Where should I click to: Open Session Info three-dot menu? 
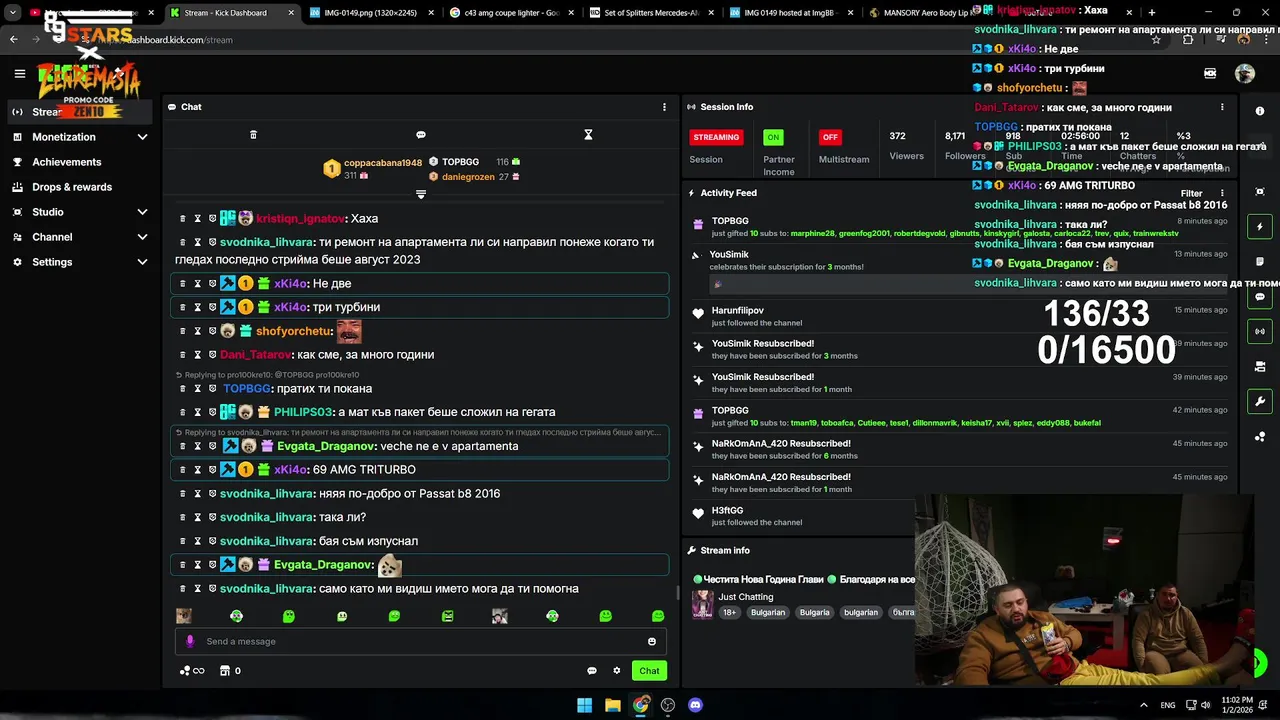click(1222, 107)
